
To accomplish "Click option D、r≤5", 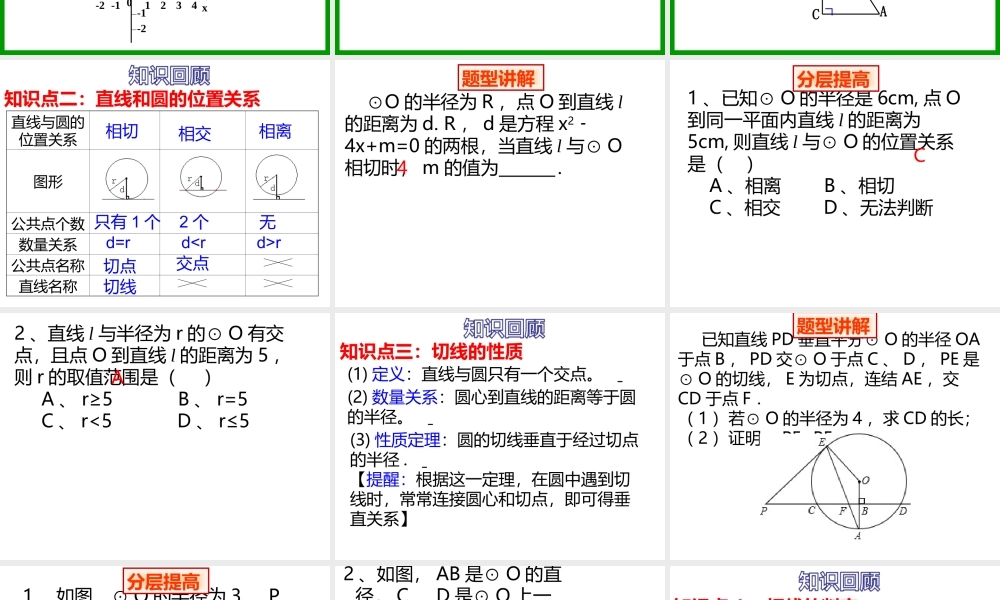I will 214,421.
